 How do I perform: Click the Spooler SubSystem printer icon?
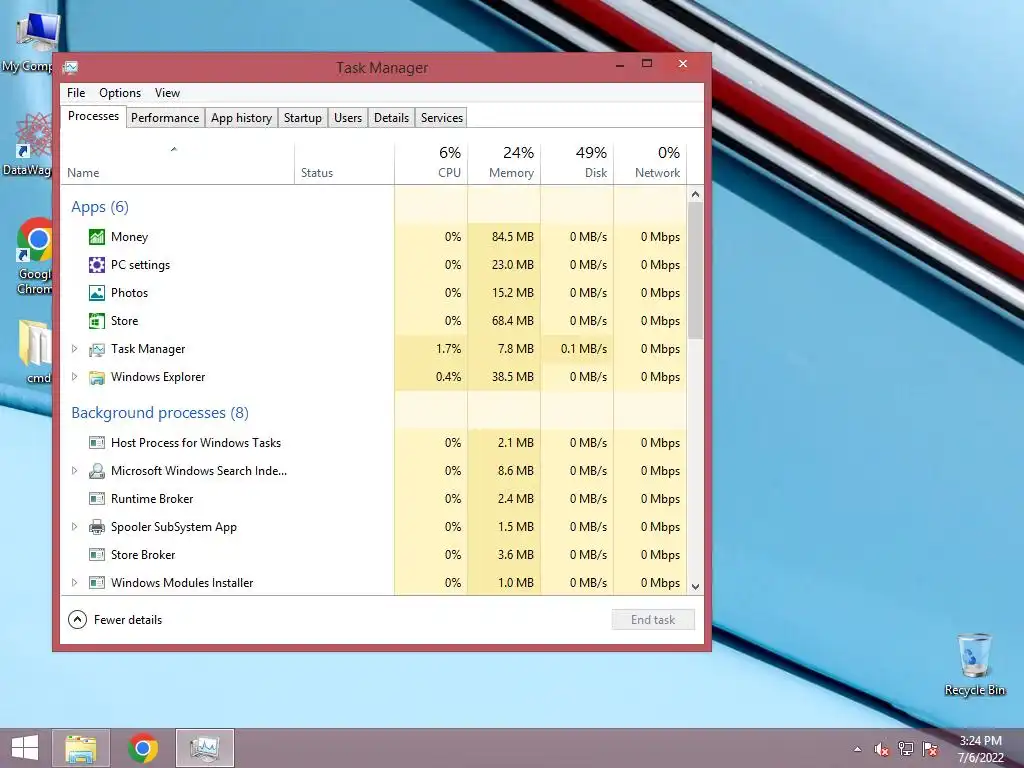pyautogui.click(x=97, y=527)
